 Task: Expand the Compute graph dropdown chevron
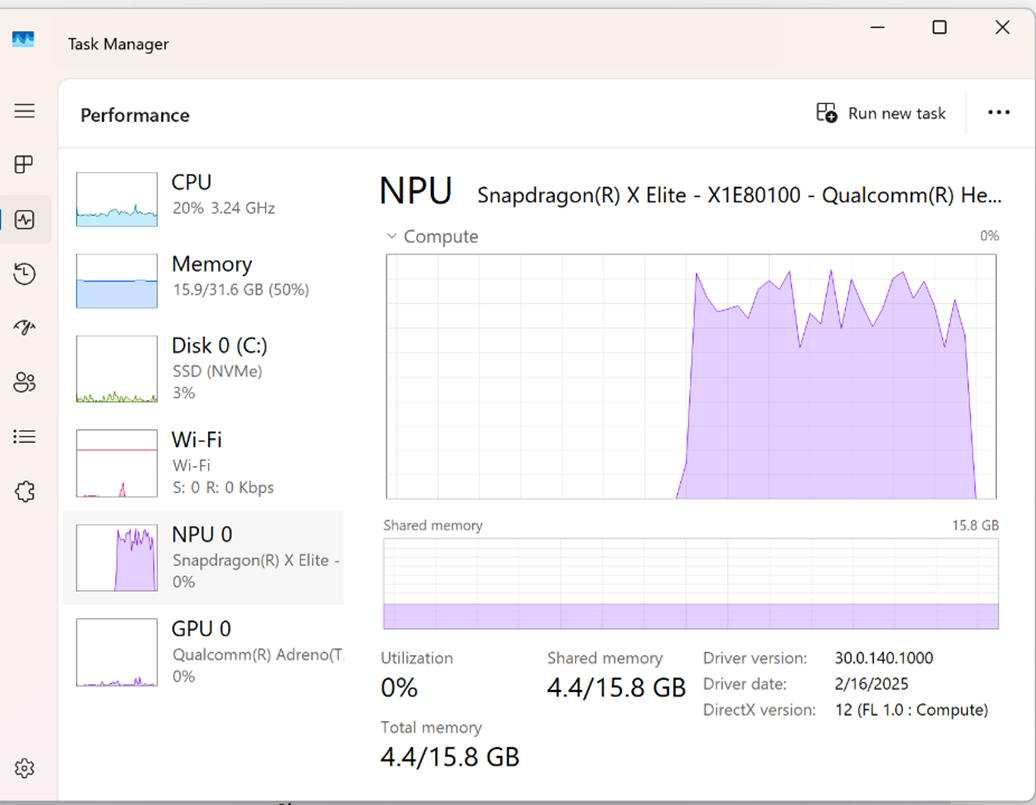pos(392,237)
